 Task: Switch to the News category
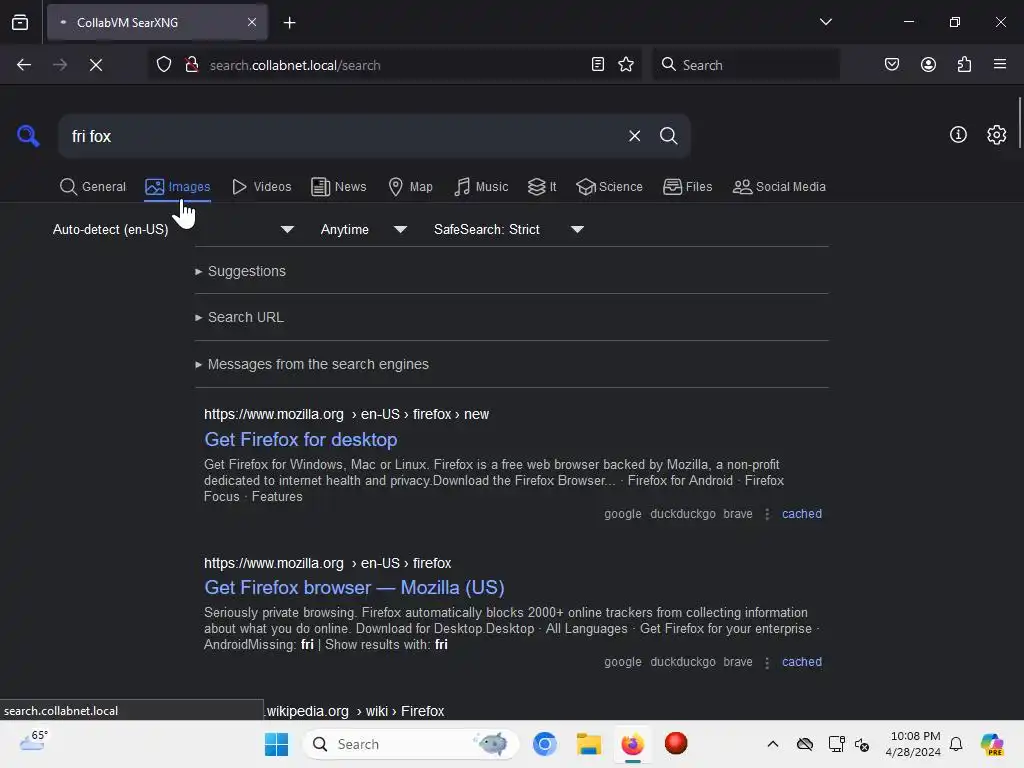coord(339,187)
